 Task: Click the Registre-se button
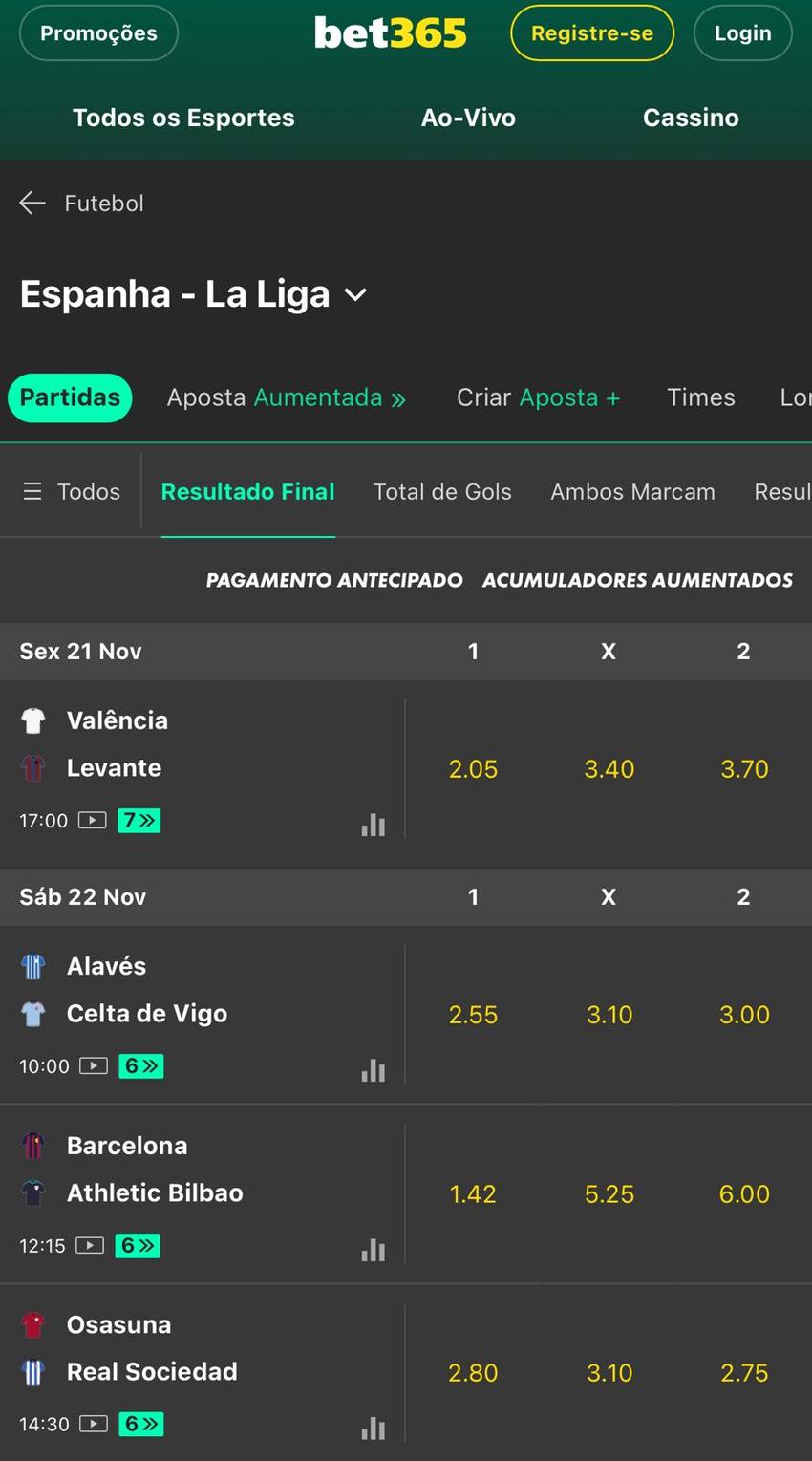click(591, 32)
